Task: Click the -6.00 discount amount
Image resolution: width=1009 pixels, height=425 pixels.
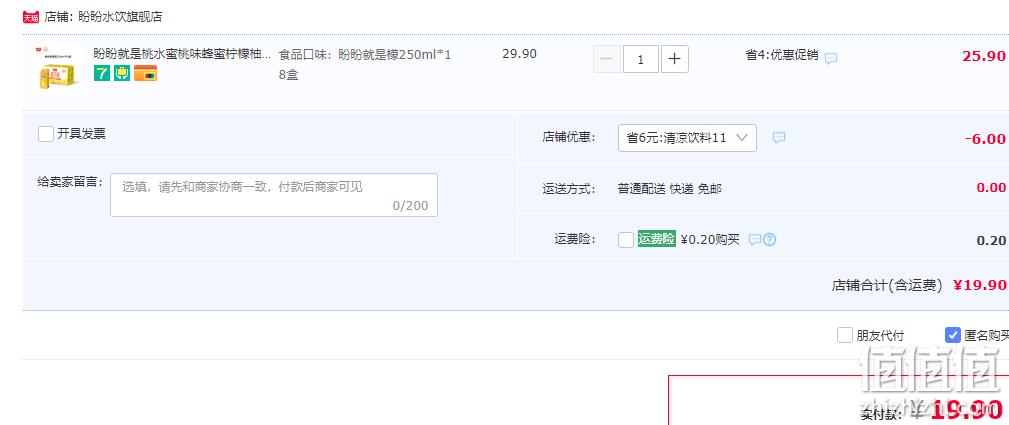Action: (x=985, y=139)
